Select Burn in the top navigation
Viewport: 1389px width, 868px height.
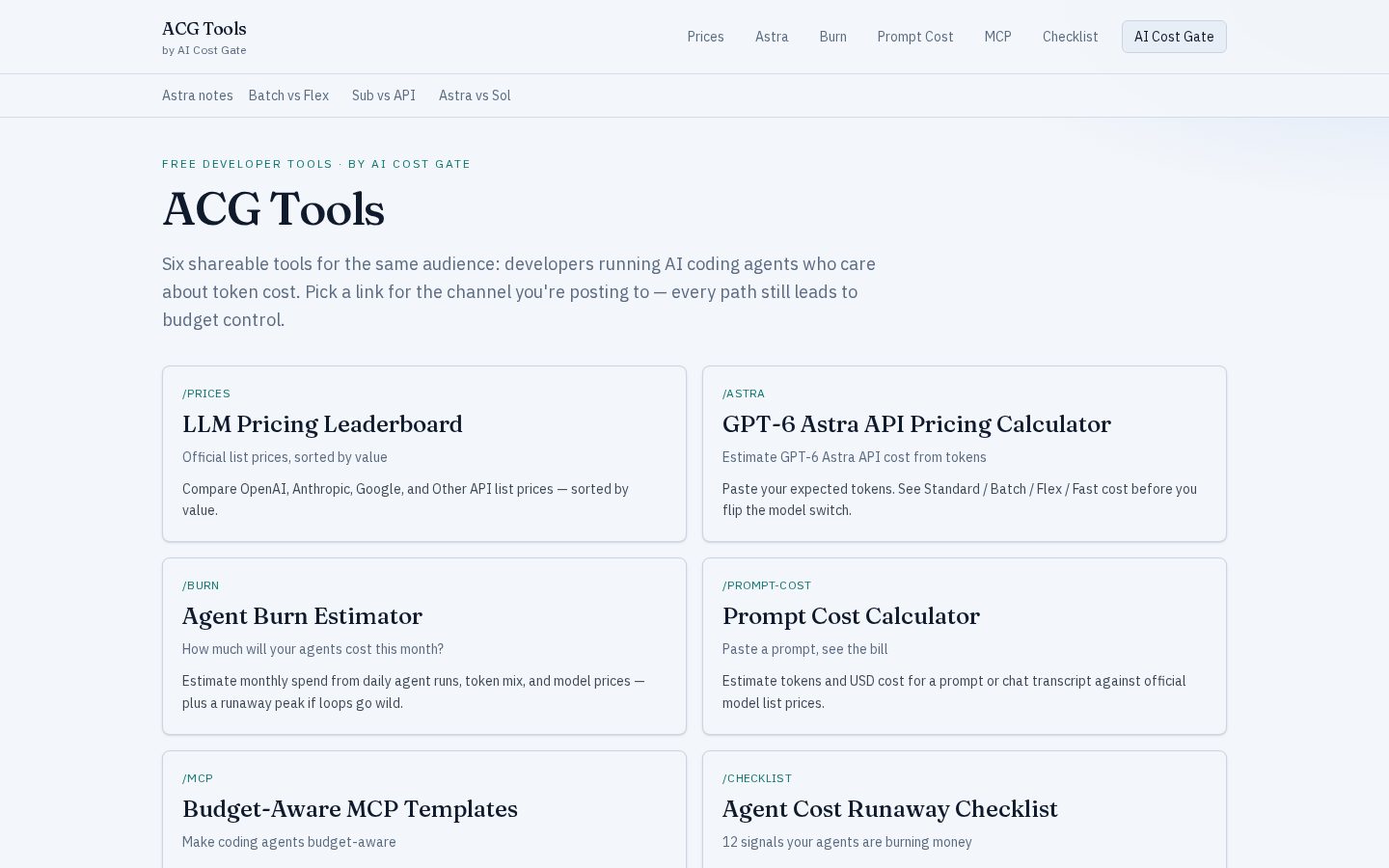click(x=832, y=37)
